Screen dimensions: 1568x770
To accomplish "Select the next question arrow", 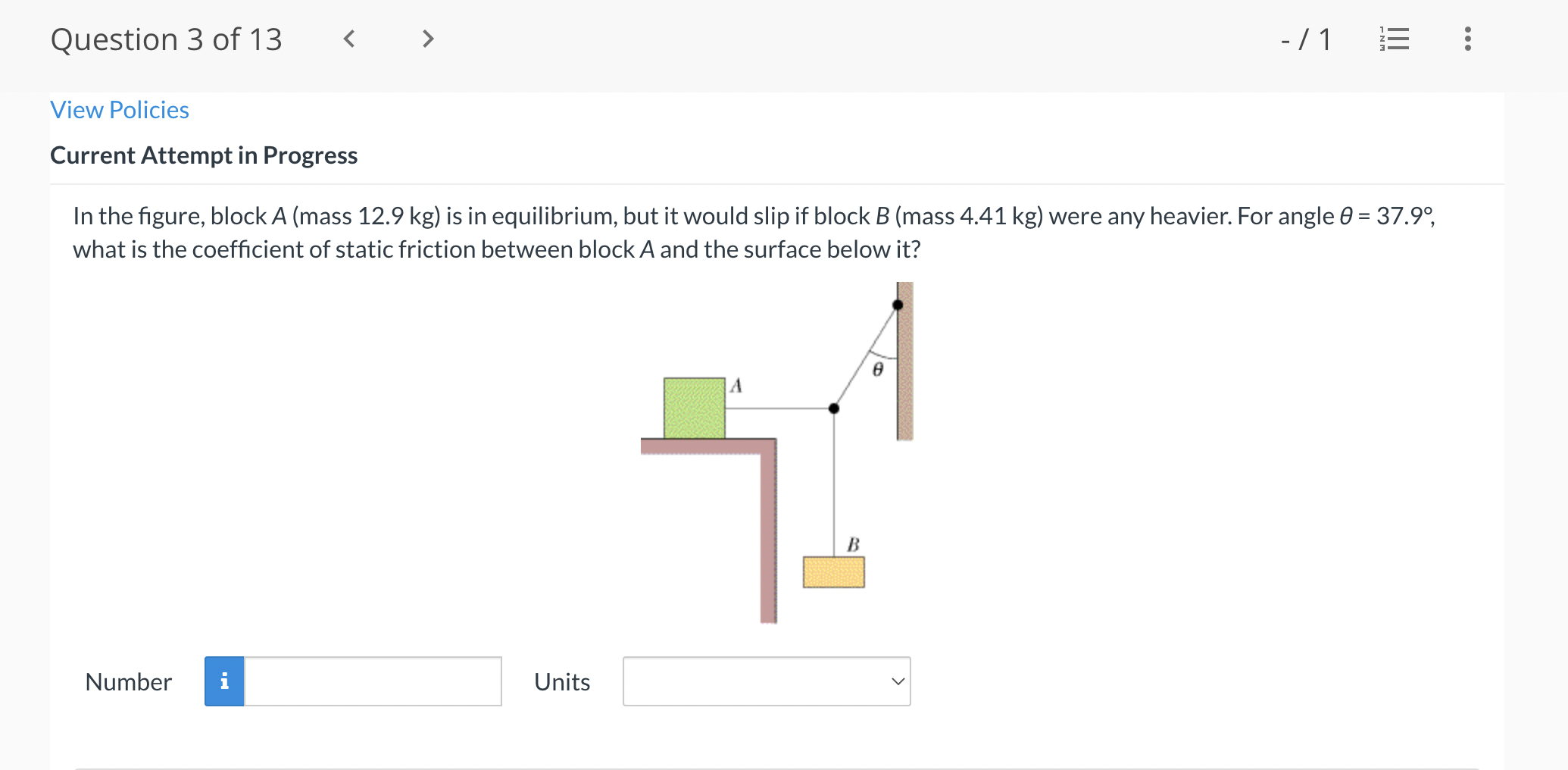I will 427,39.
